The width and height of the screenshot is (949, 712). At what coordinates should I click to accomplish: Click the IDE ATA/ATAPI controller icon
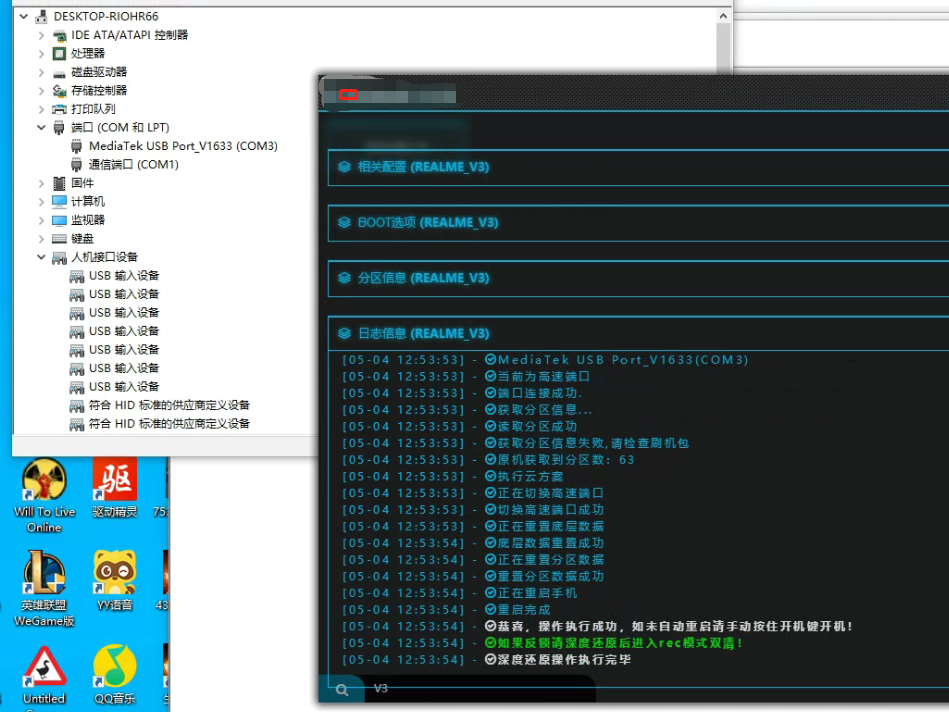[59, 36]
